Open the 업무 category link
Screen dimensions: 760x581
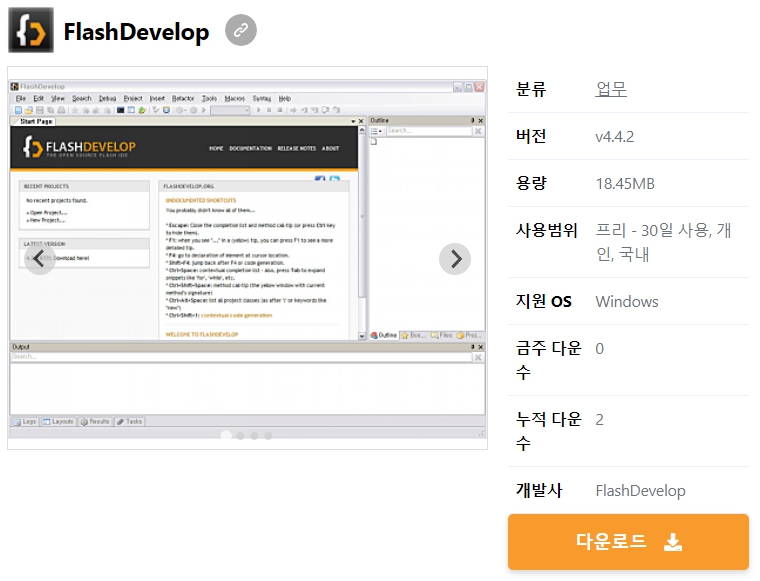click(x=611, y=89)
